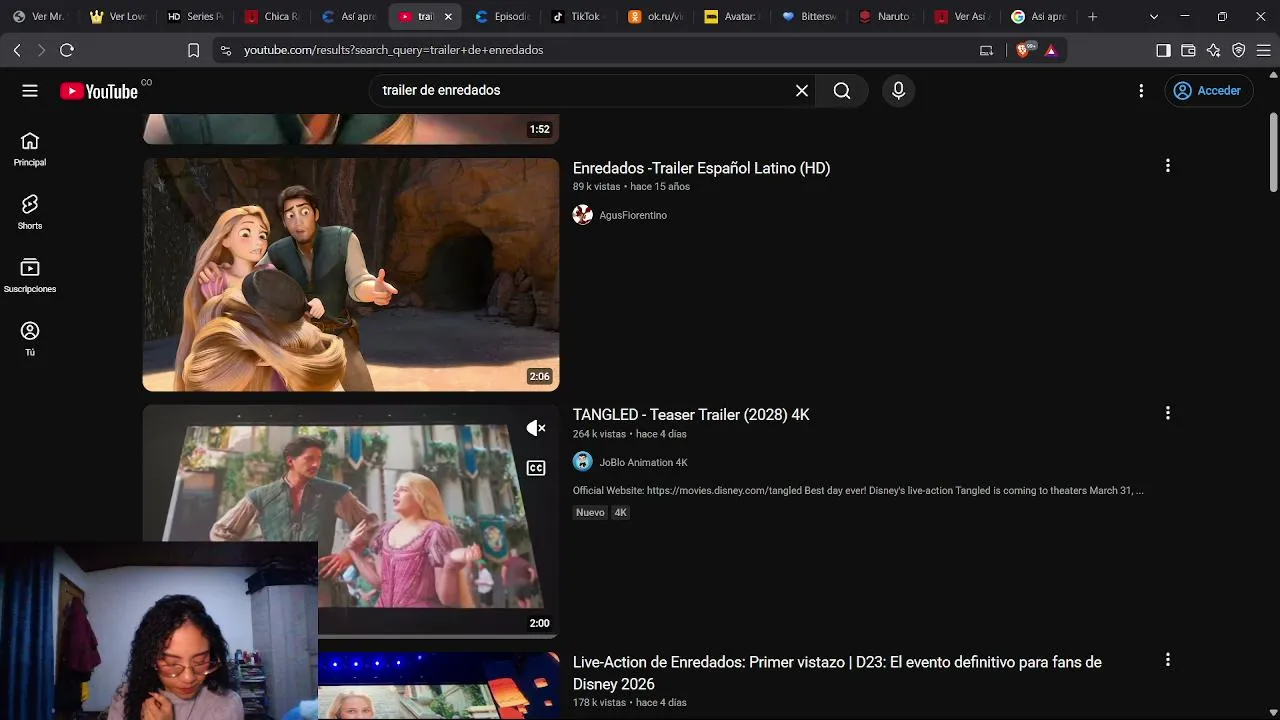The image size is (1280, 720).
Task: Start voice search with the microphone
Action: 898,91
